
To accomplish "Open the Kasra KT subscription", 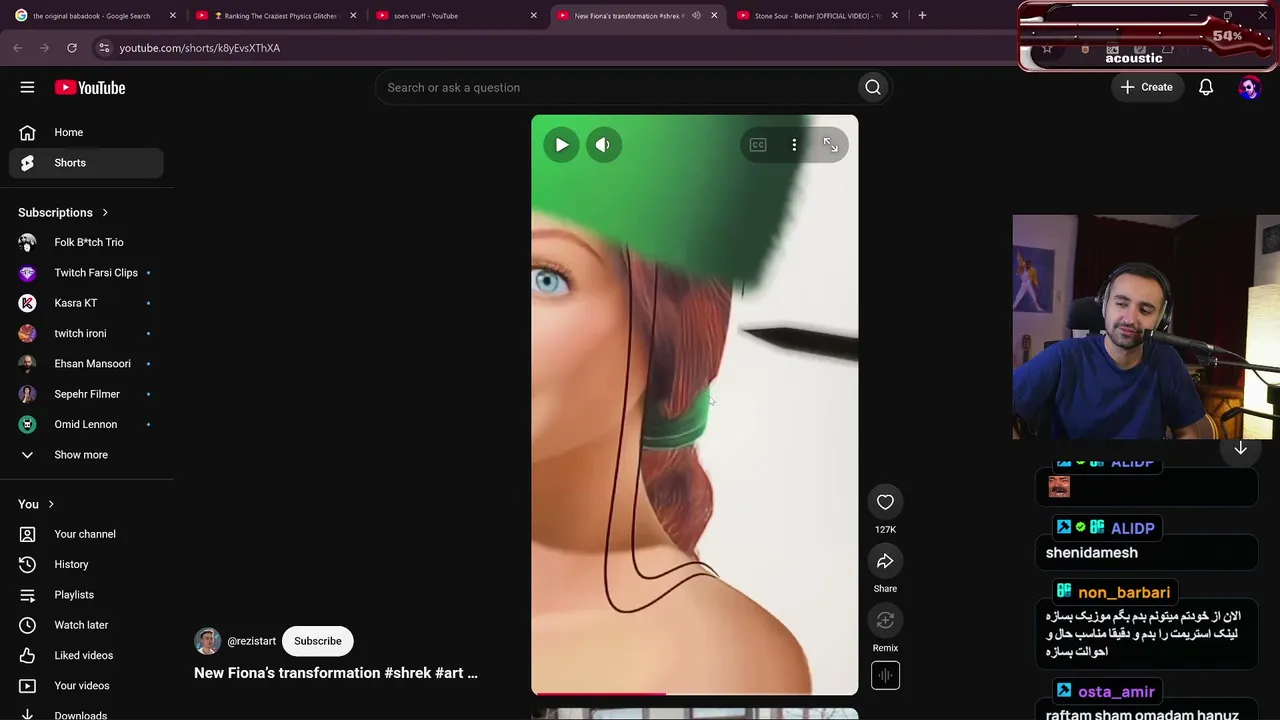I will 86,303.
